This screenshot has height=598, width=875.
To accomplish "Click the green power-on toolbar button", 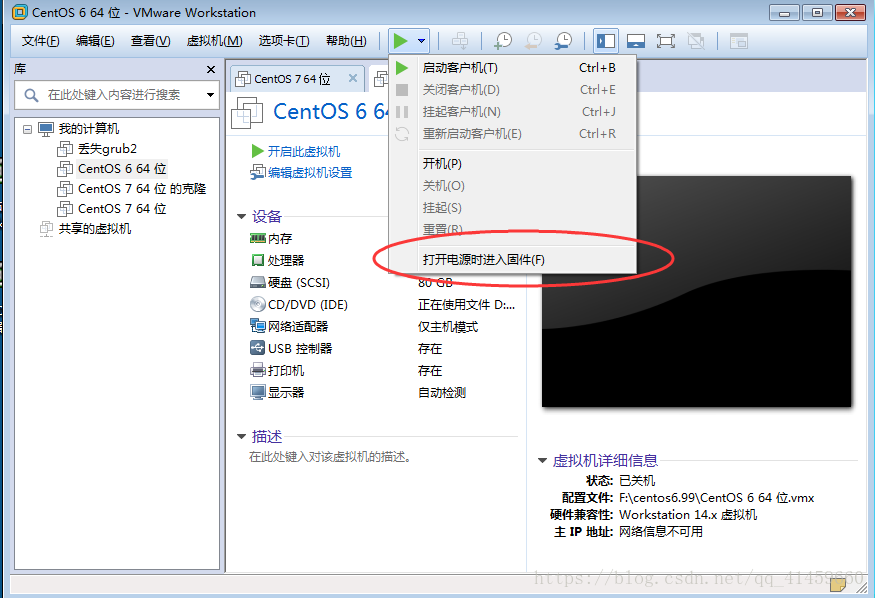I will pyautogui.click(x=400, y=41).
